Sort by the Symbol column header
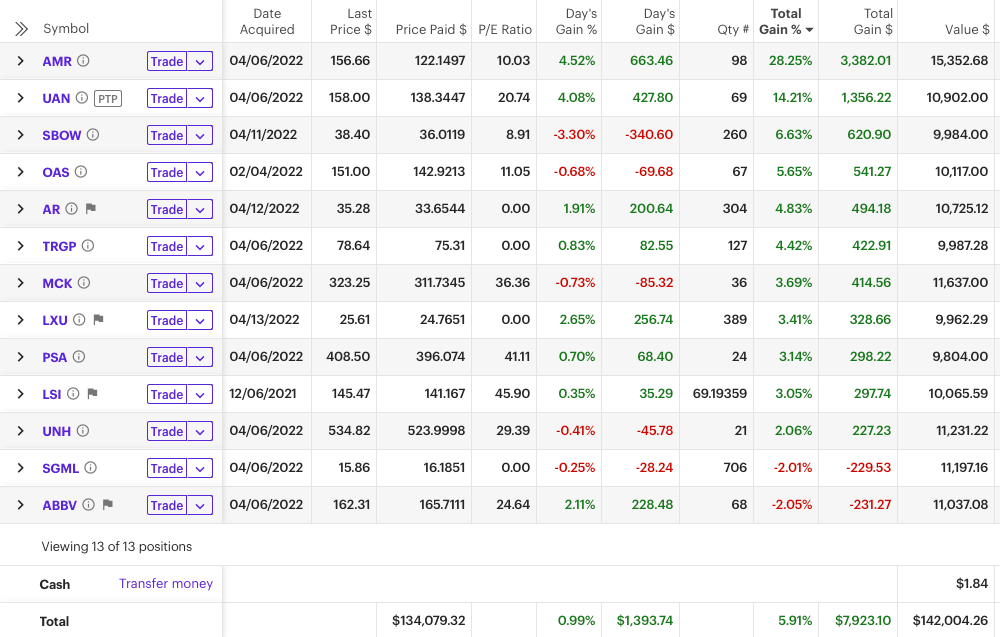Image resolution: width=1000 pixels, height=637 pixels. coord(66,29)
